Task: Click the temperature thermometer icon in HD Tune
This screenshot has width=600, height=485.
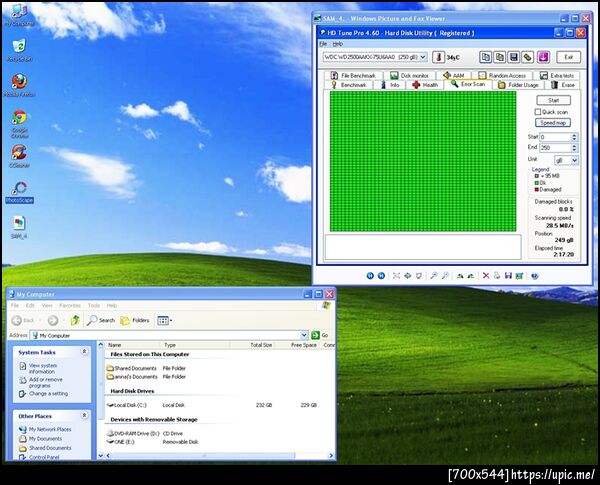Action: pos(439,57)
